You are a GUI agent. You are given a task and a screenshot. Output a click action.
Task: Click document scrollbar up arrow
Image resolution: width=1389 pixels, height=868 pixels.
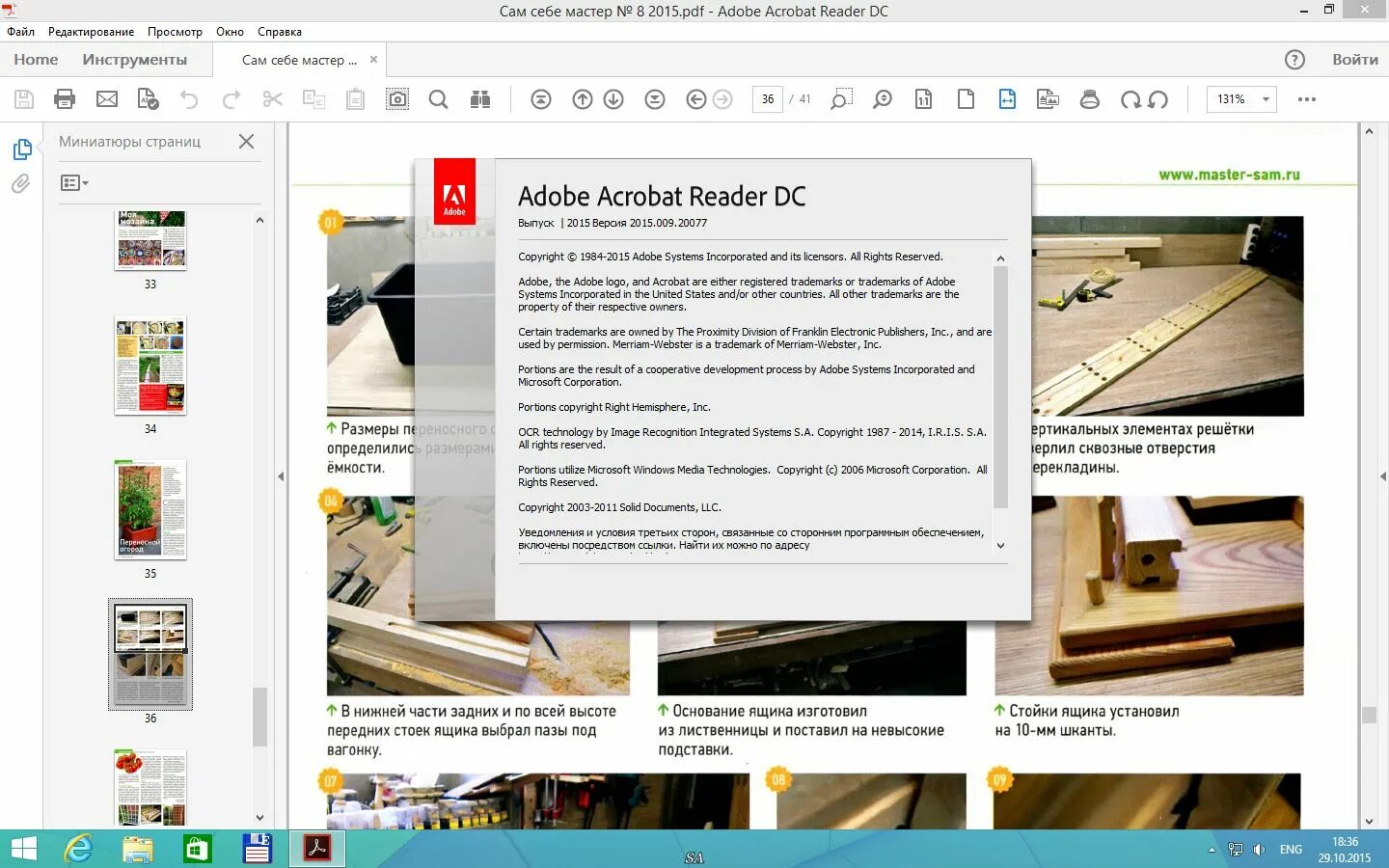pos(1369,131)
